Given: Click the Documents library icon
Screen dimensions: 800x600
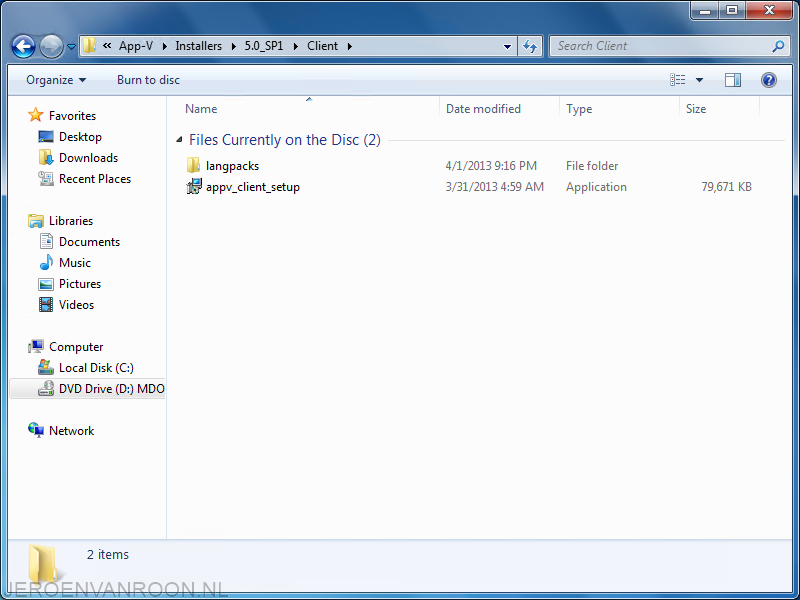Looking at the screenshot, I should [x=46, y=241].
